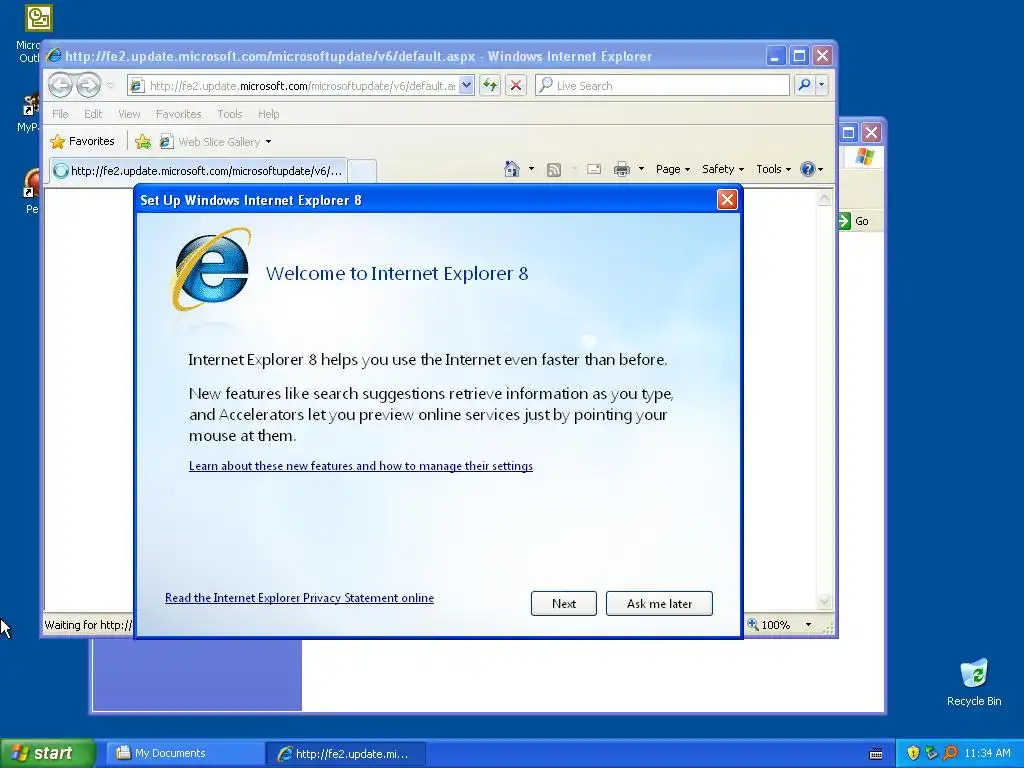1024x768 pixels.
Task: Click Windows flag logo in background window
Action: (x=864, y=157)
